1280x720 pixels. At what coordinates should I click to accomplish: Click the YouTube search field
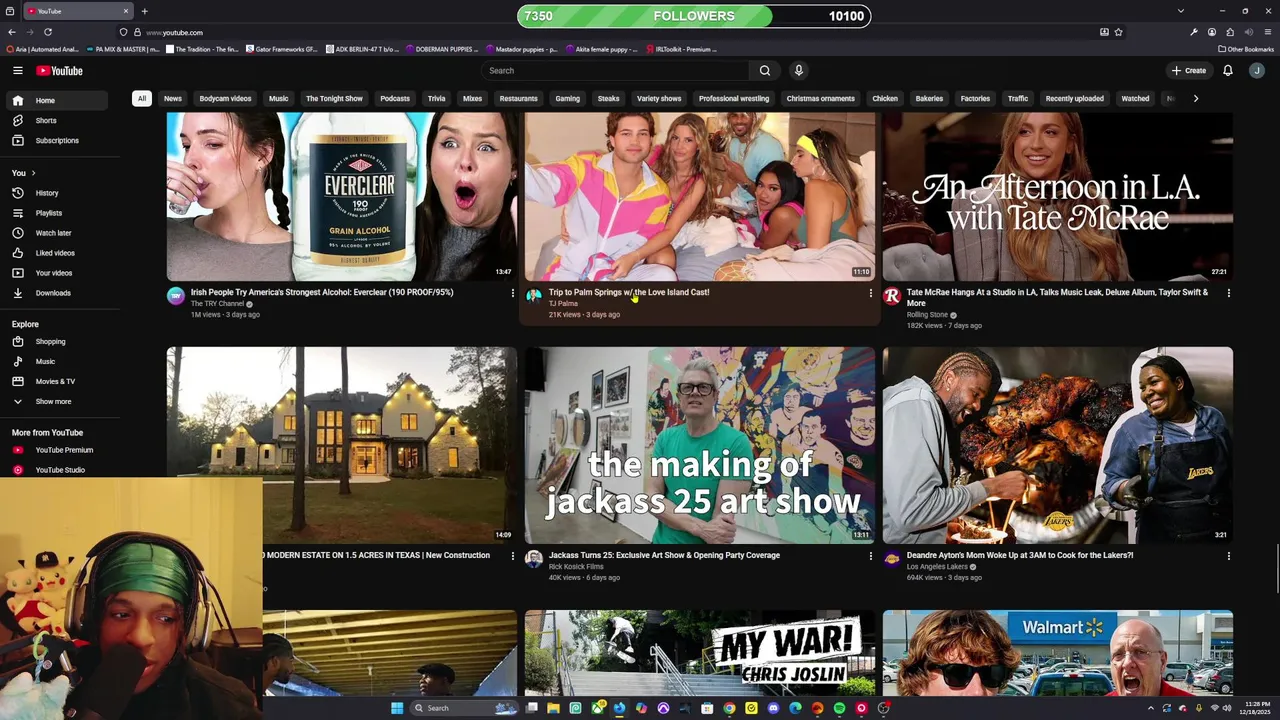[x=615, y=70]
